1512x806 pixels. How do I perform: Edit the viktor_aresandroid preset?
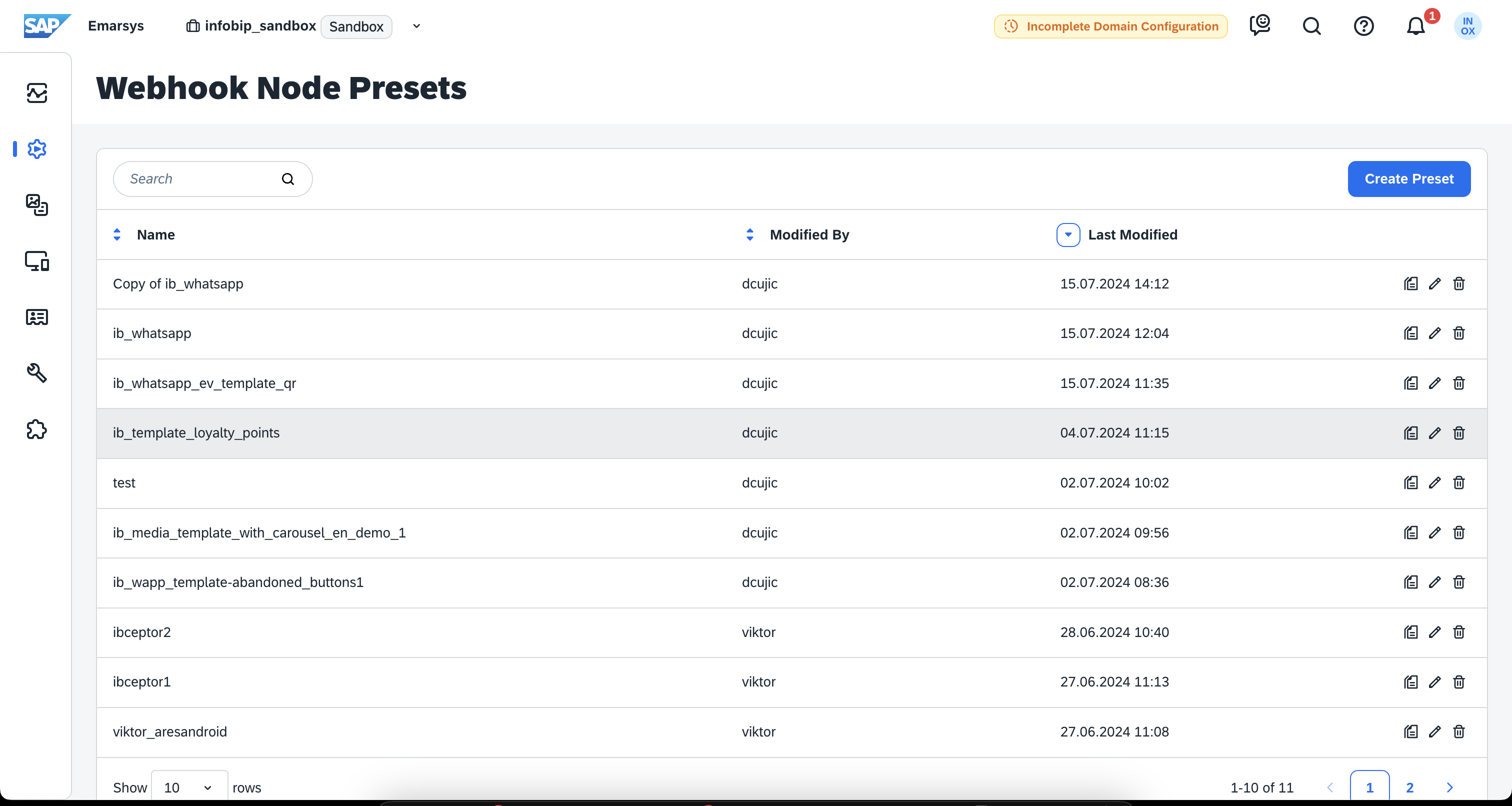[1434, 732]
